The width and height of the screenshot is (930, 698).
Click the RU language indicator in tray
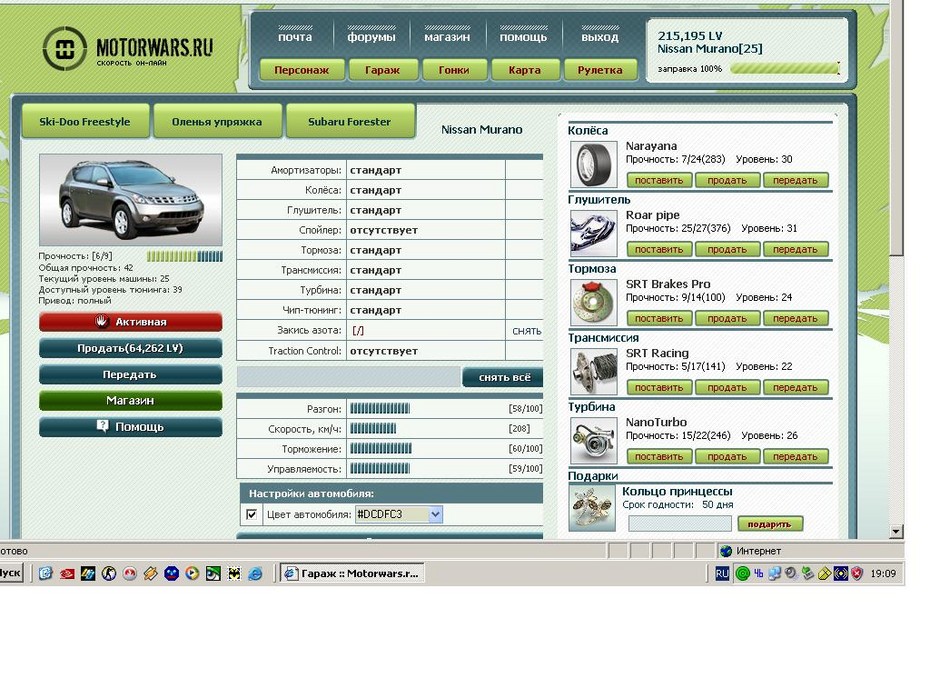point(722,573)
